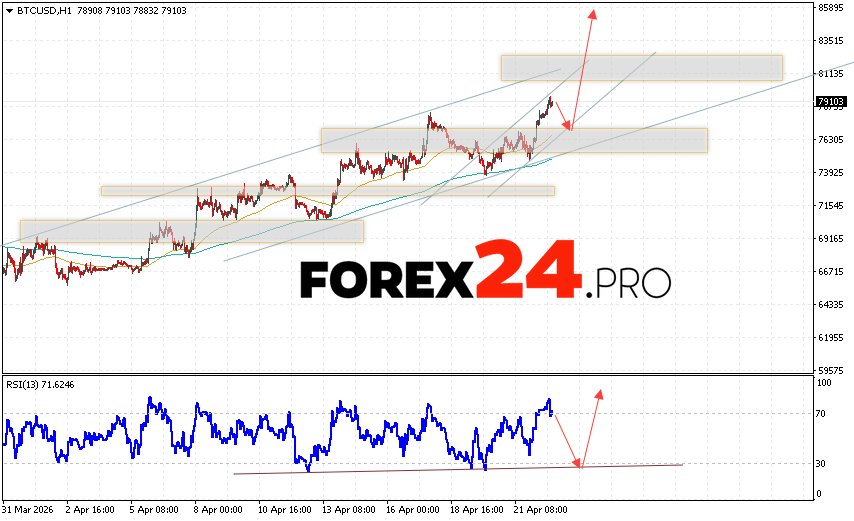Click the RSI(13) indicator label

coord(39,383)
